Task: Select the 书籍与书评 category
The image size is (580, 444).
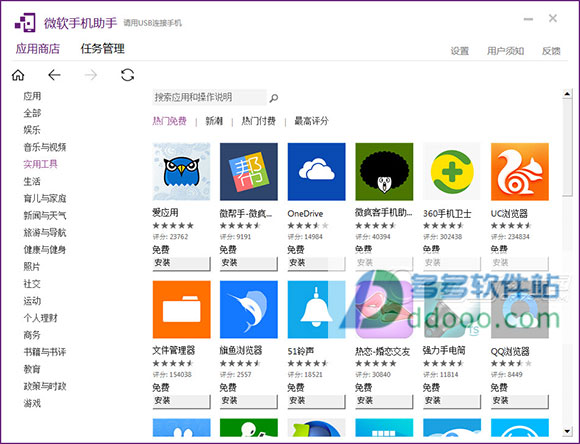Action: tap(45, 352)
